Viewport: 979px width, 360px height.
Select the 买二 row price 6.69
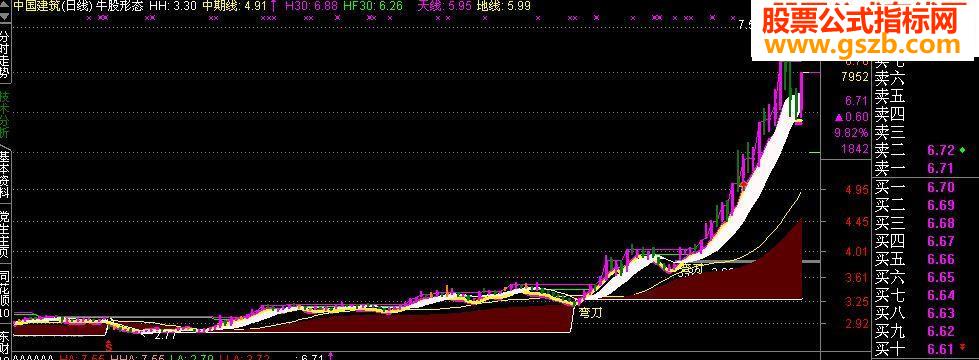coord(940,205)
